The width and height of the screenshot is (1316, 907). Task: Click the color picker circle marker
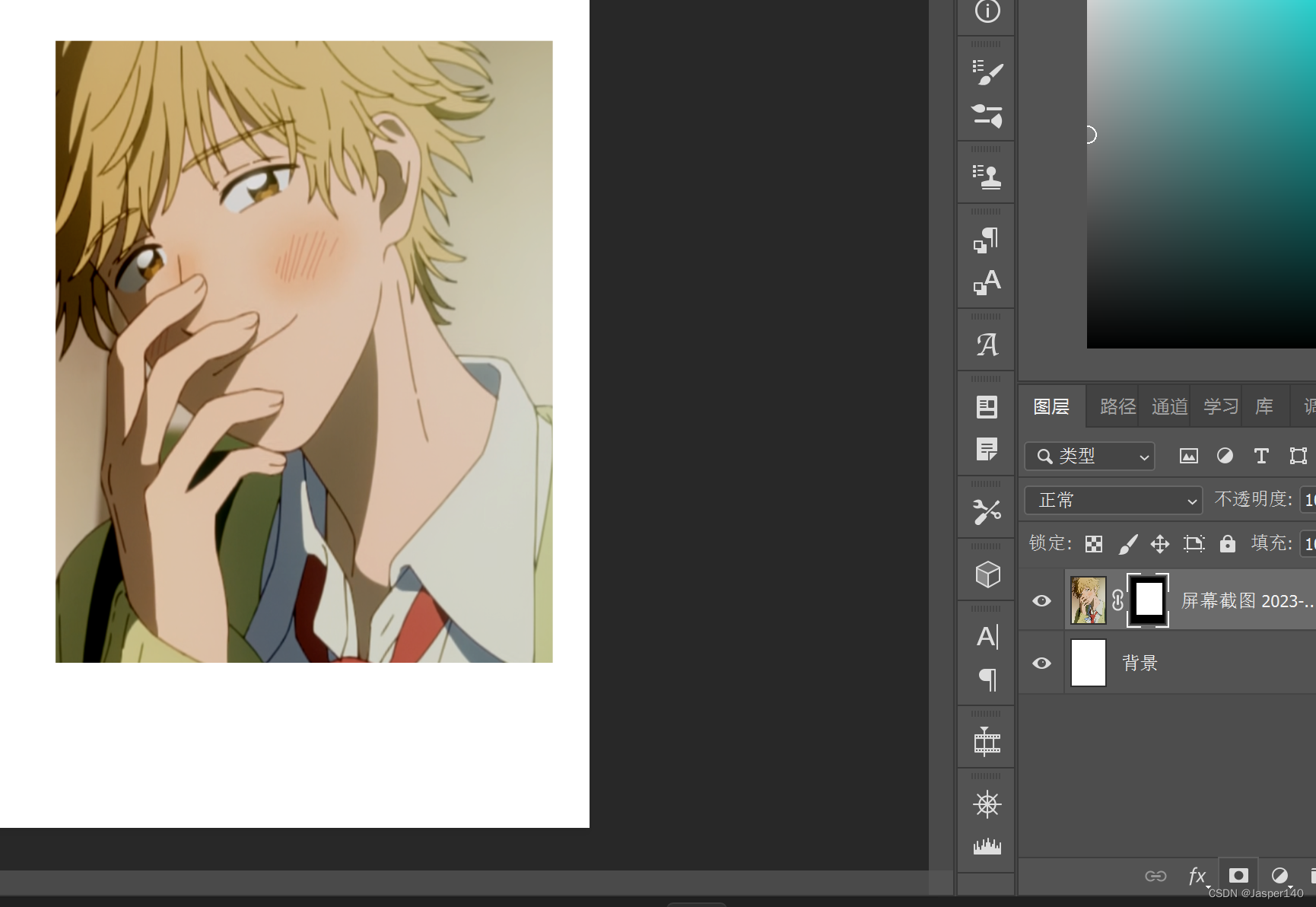(1089, 135)
